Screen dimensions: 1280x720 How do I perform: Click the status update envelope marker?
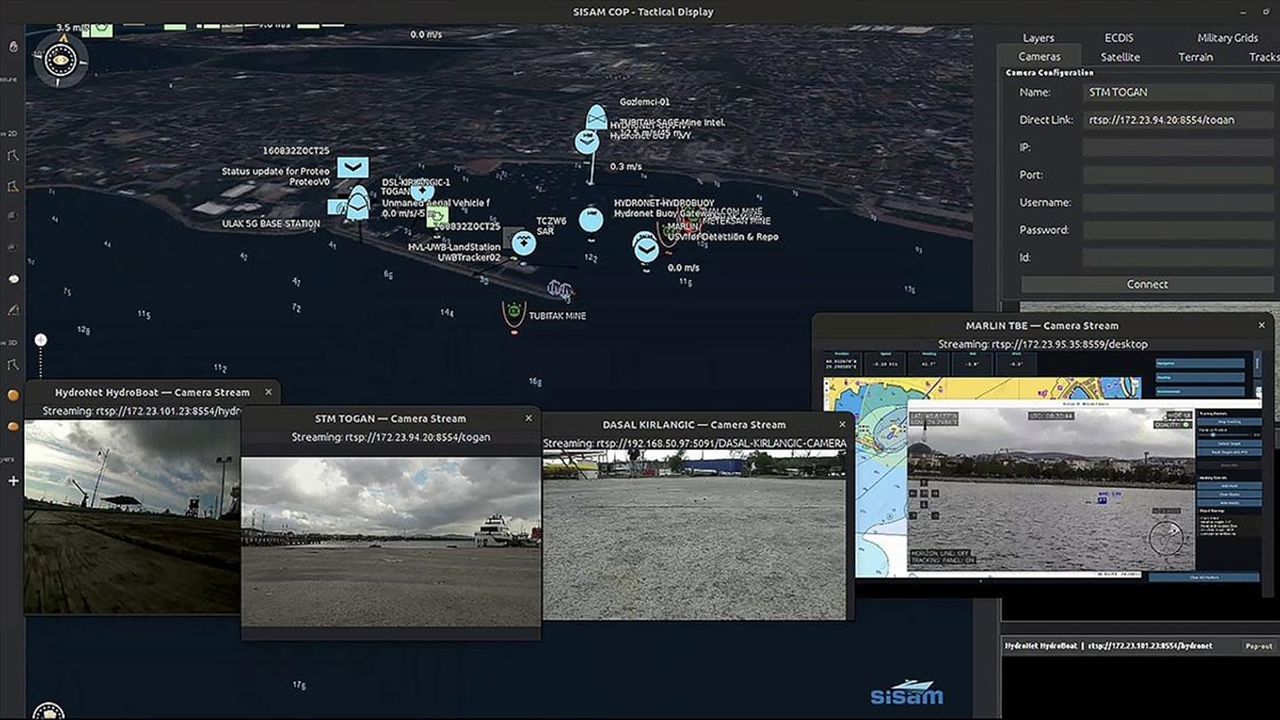tap(352, 167)
